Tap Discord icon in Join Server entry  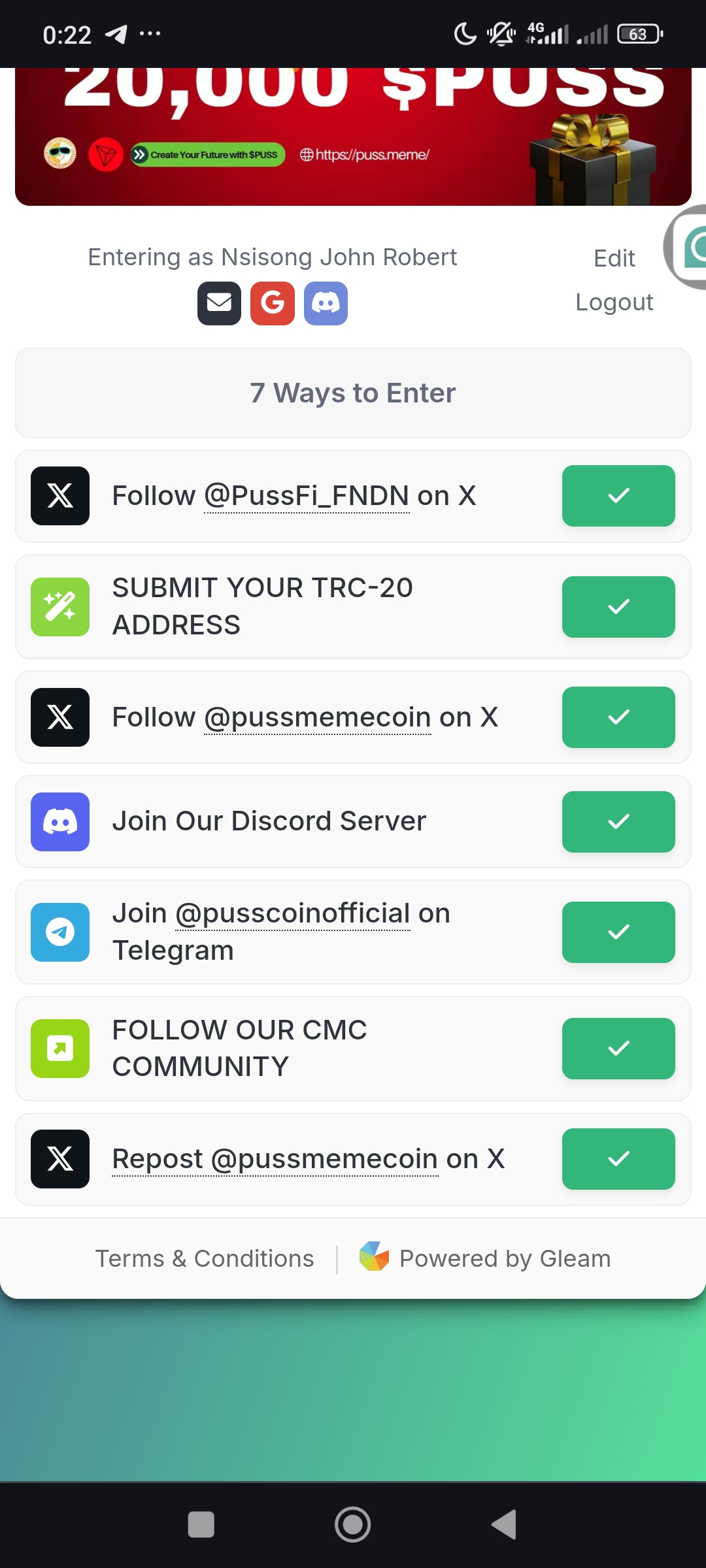(x=60, y=822)
